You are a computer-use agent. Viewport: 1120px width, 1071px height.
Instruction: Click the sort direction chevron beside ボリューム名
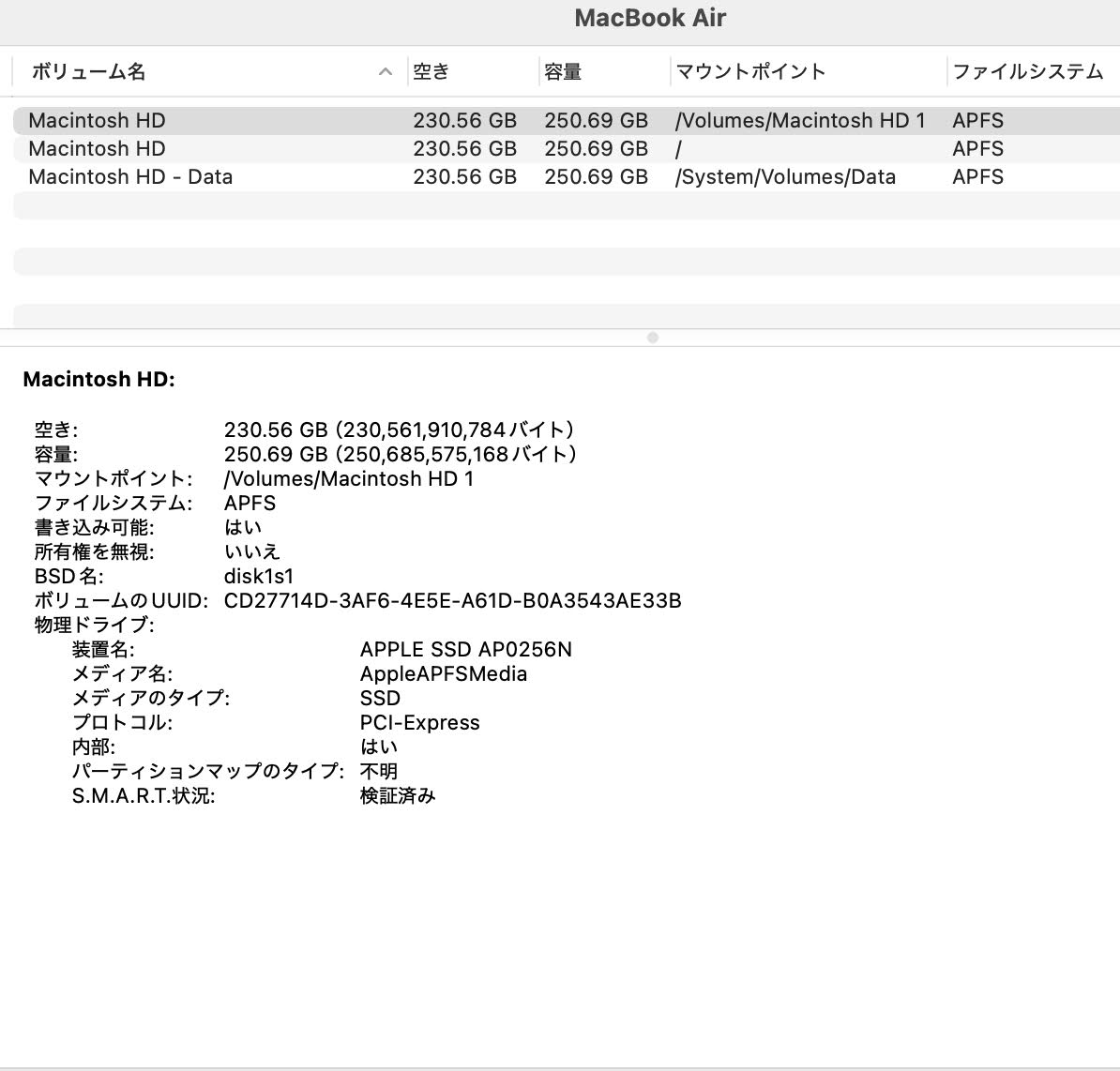tap(385, 71)
